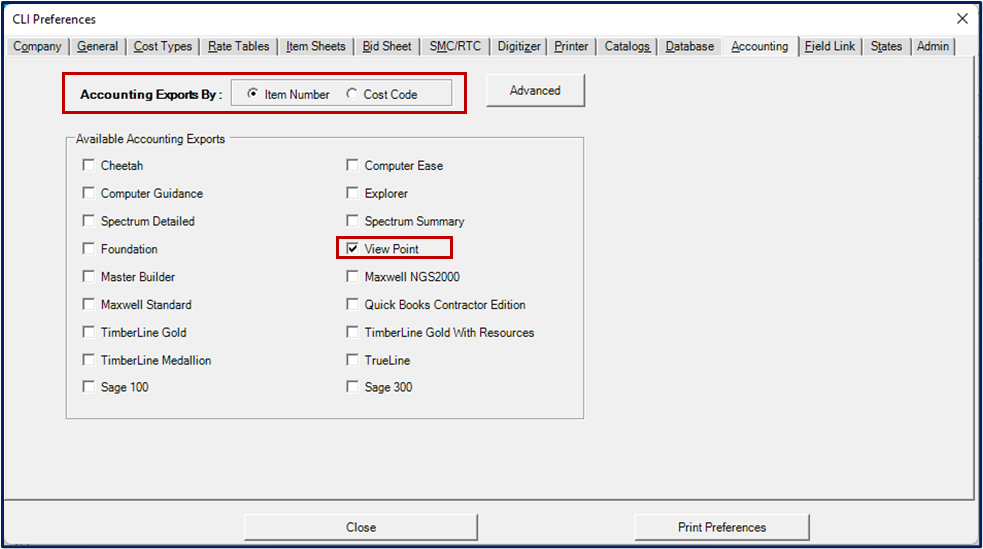
Task: Enable the Cheetah export checkbox
Action: 88,165
